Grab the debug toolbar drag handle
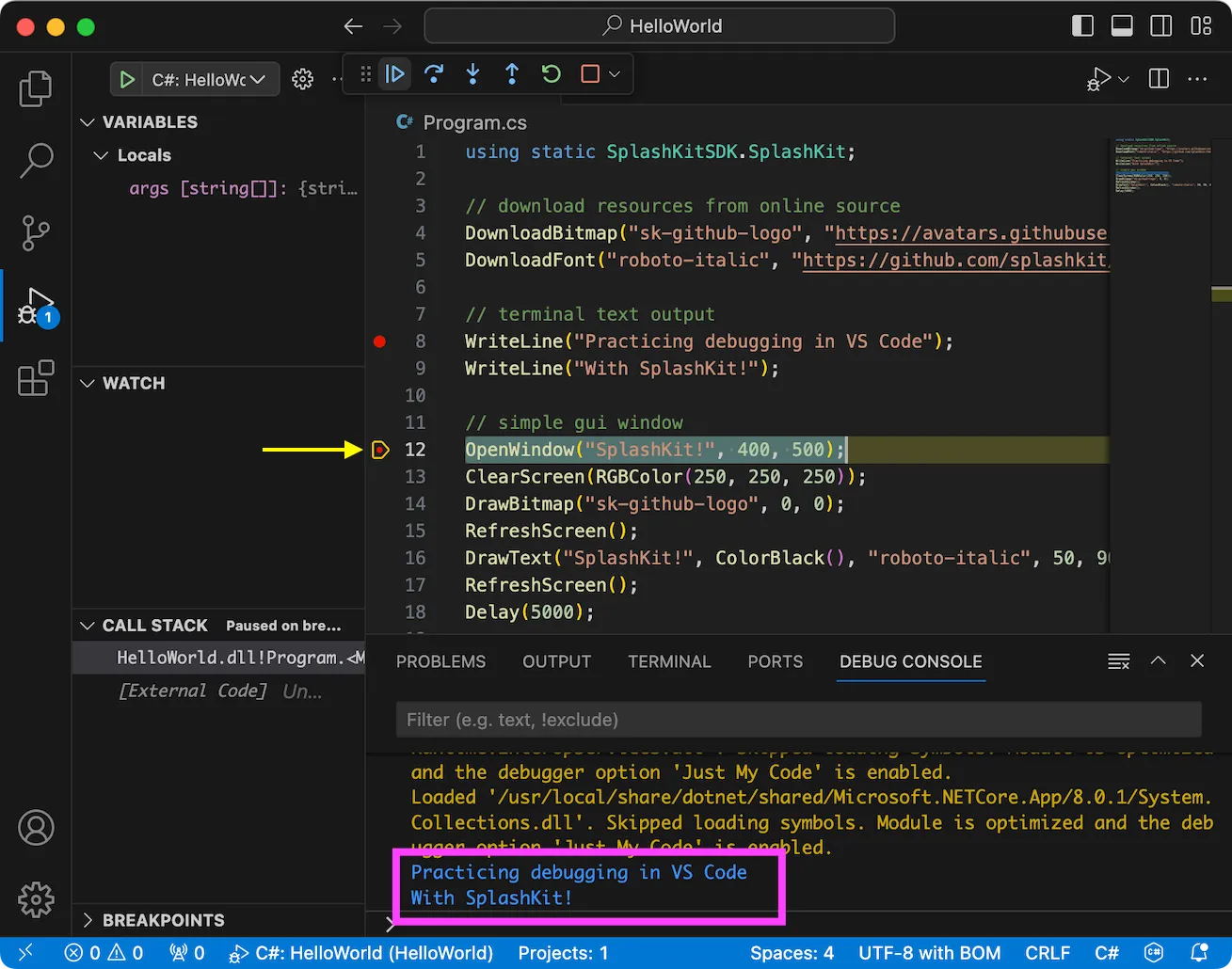1232x969 pixels. click(x=366, y=74)
